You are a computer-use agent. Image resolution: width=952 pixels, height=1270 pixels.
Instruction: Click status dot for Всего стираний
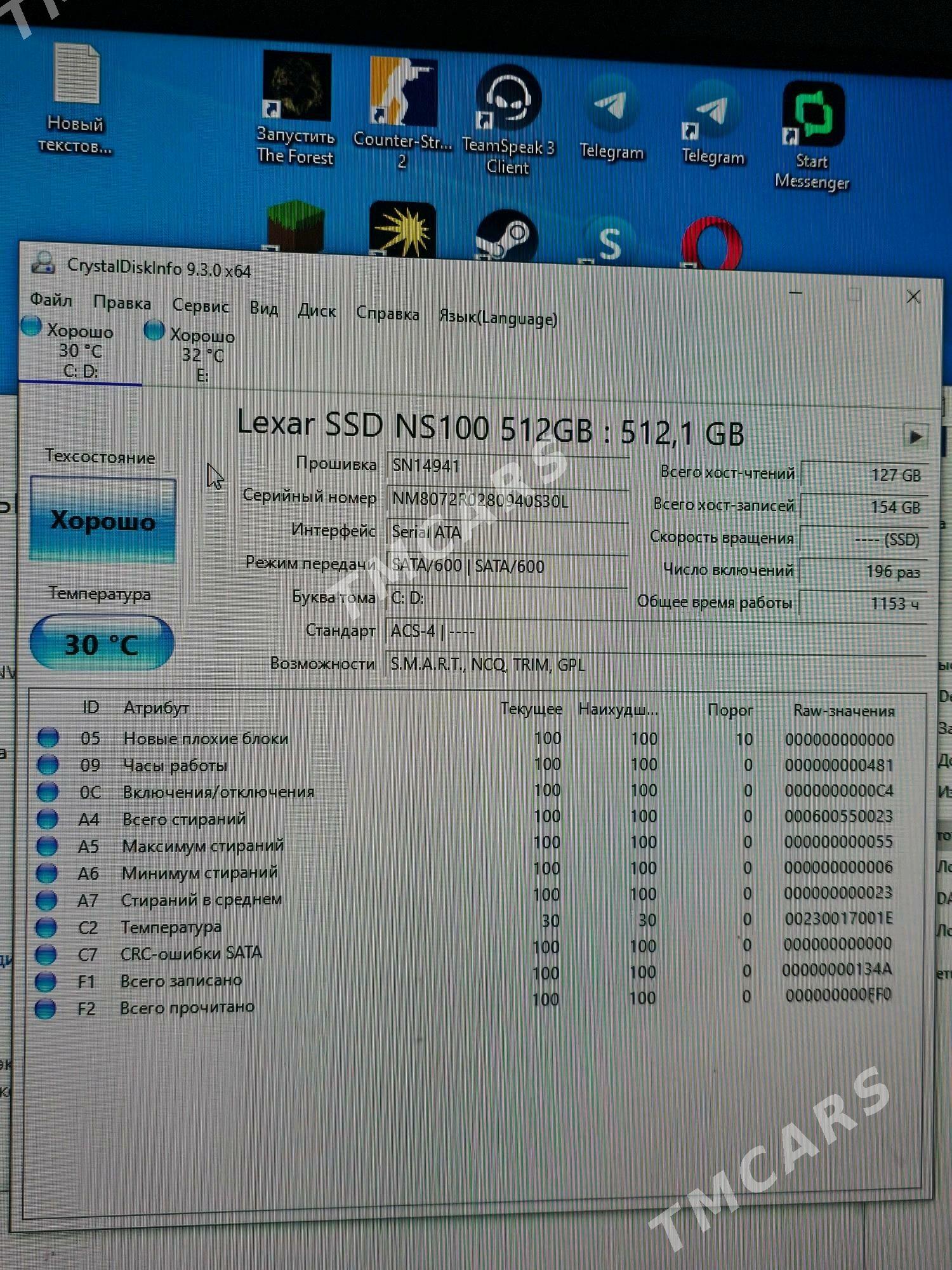[x=48, y=819]
